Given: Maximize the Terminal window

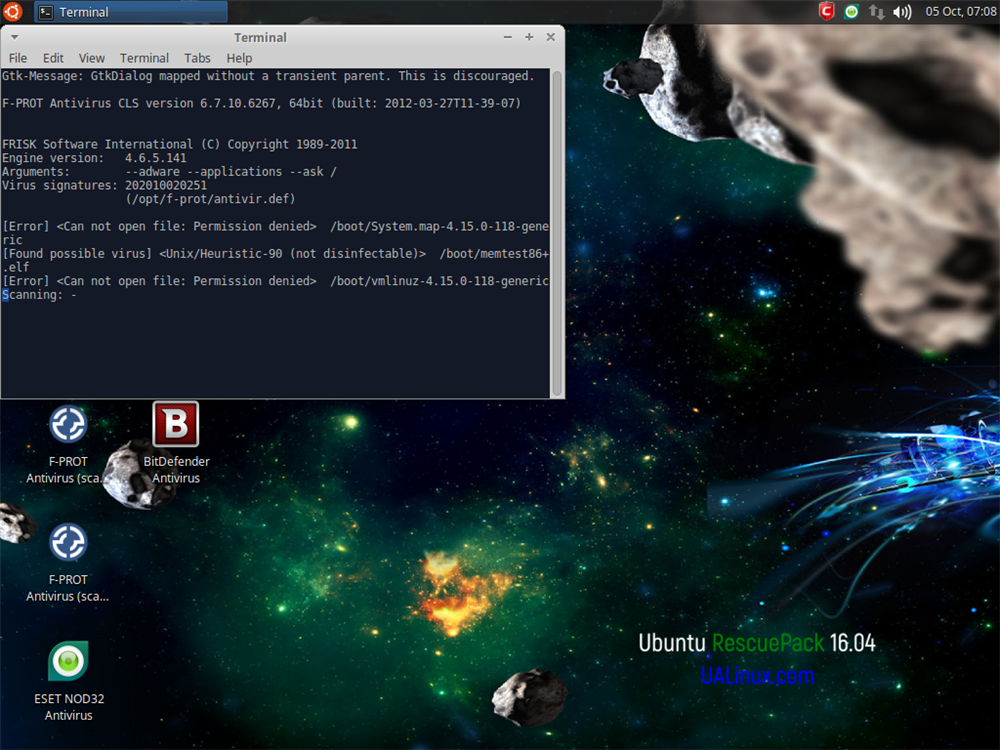Looking at the screenshot, I should pos(529,37).
